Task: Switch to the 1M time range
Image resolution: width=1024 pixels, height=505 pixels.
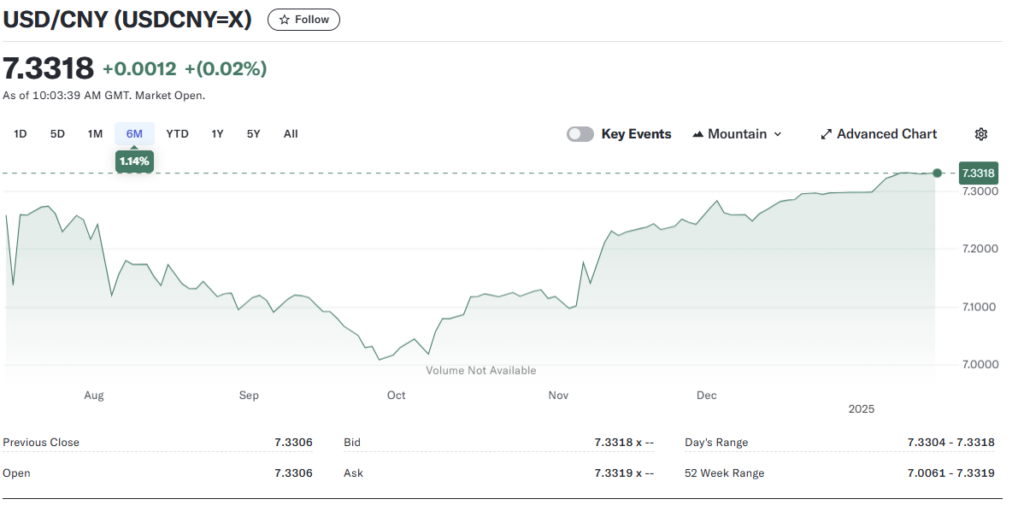Action: click(x=95, y=134)
